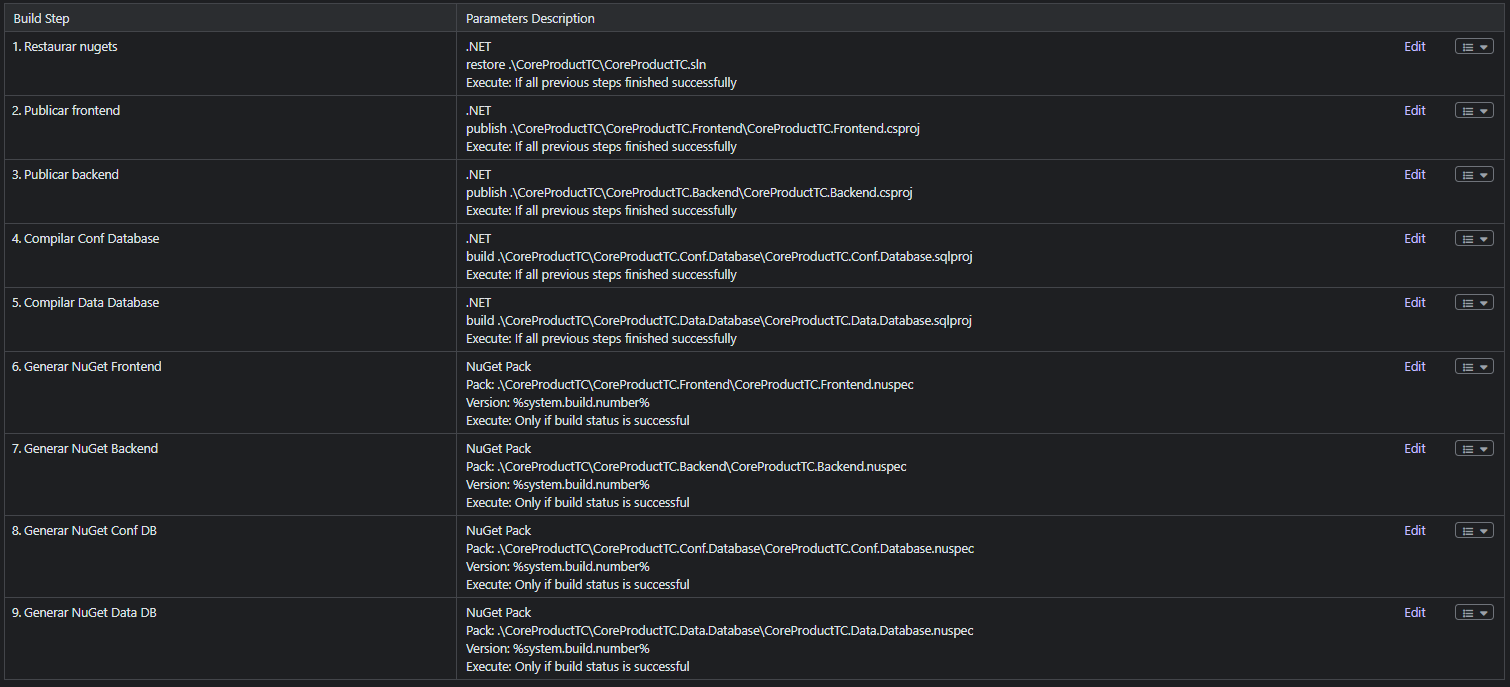Edit the Publicar frontend build step
The width and height of the screenshot is (1510, 687).
pos(1415,111)
